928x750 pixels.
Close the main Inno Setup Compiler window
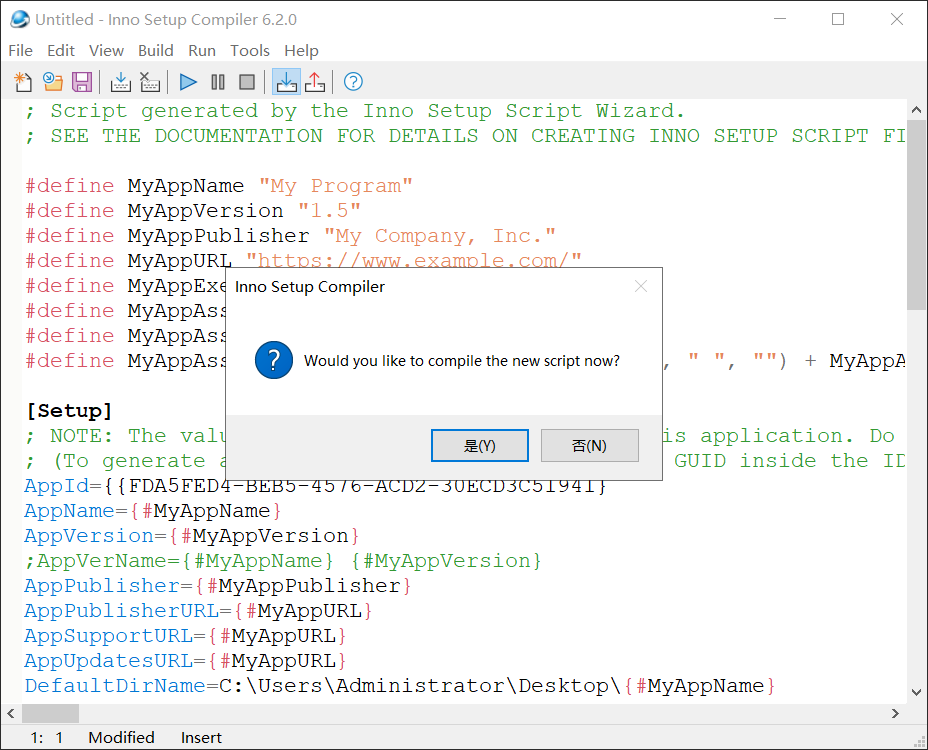897,19
